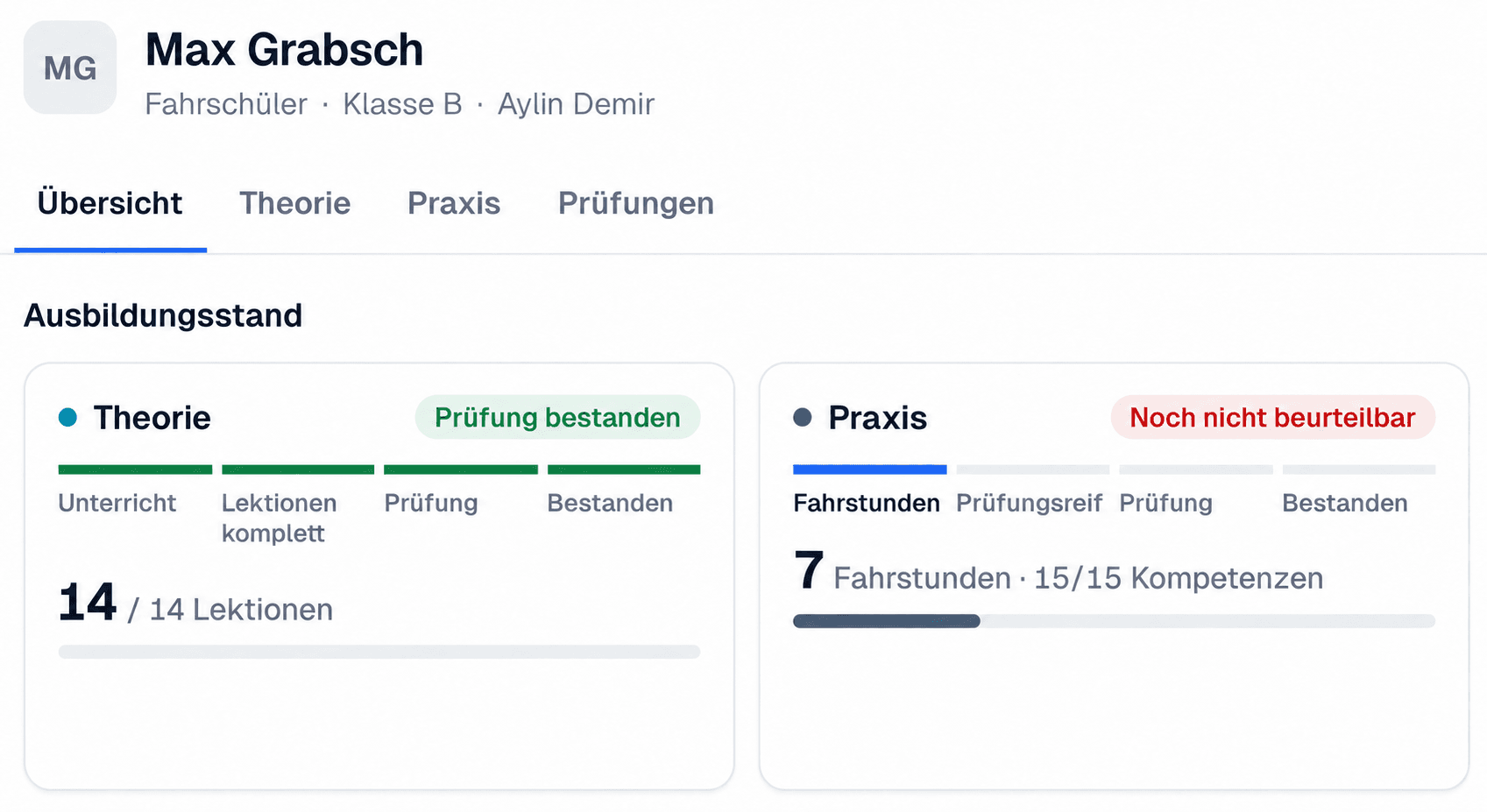Click the 15/15 Kompetenzen text
This screenshot has width=1487, height=812.
pos(1179,578)
